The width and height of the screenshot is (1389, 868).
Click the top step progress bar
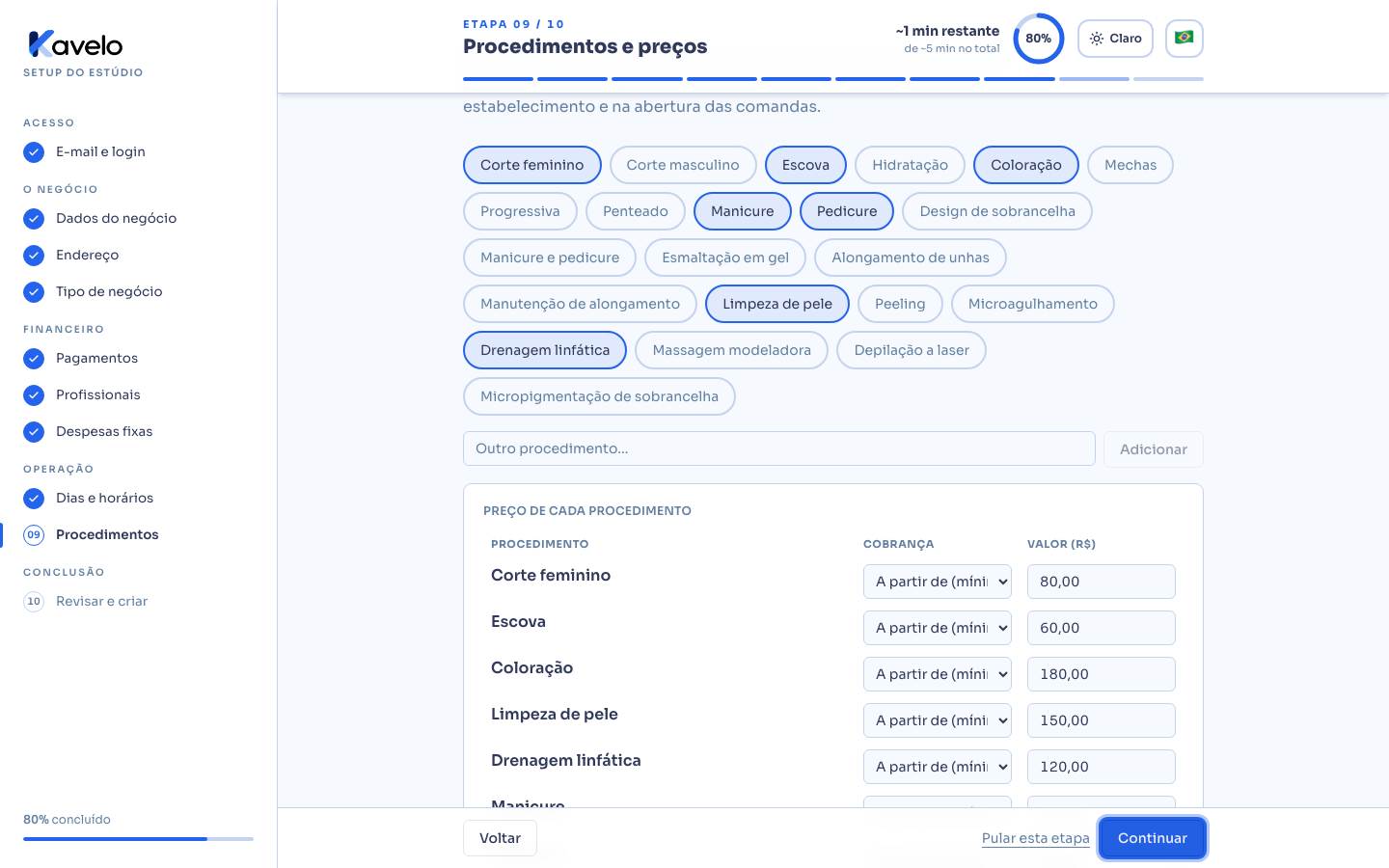coord(833,79)
